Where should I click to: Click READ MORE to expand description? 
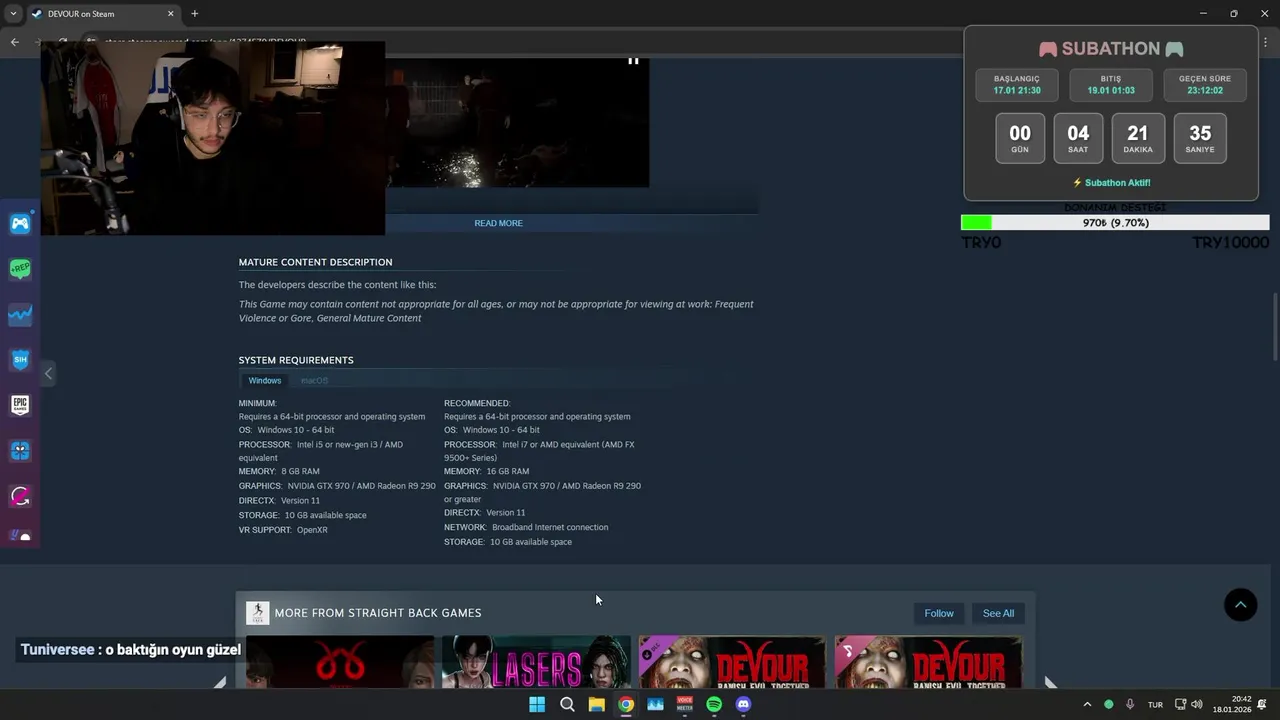pyautogui.click(x=498, y=223)
